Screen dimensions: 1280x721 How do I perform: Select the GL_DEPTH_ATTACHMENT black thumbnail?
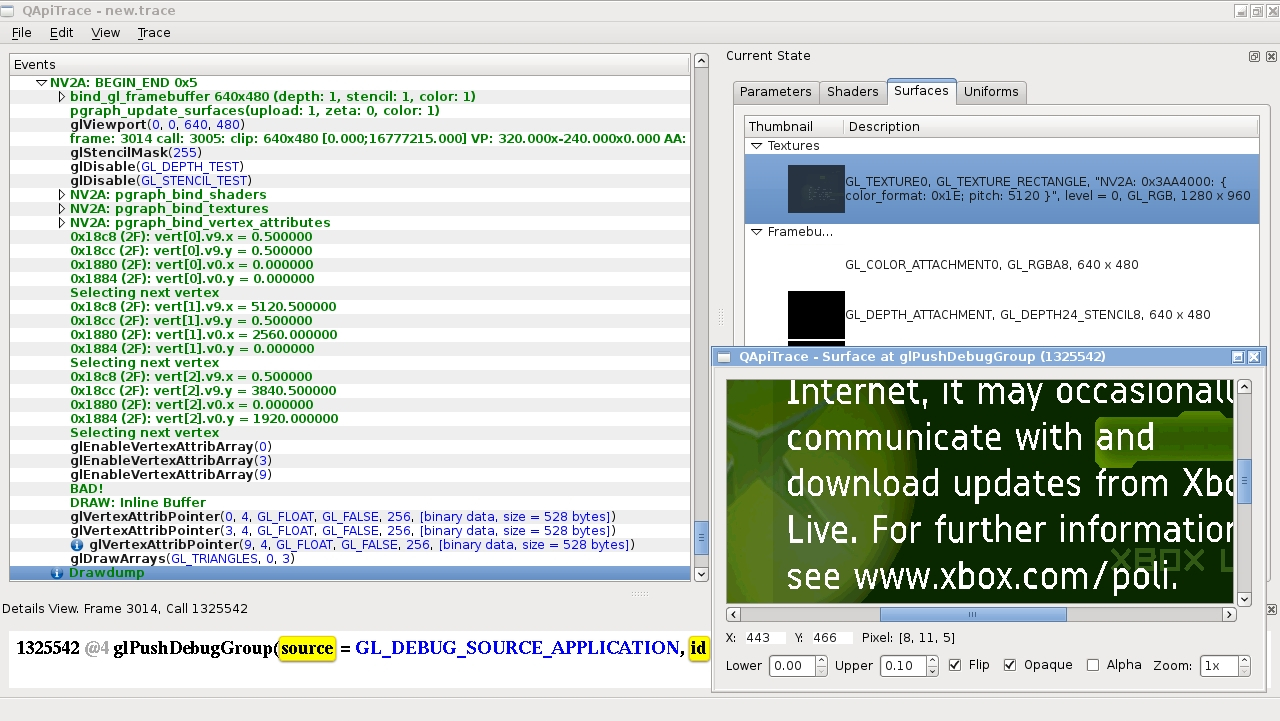[x=816, y=315]
